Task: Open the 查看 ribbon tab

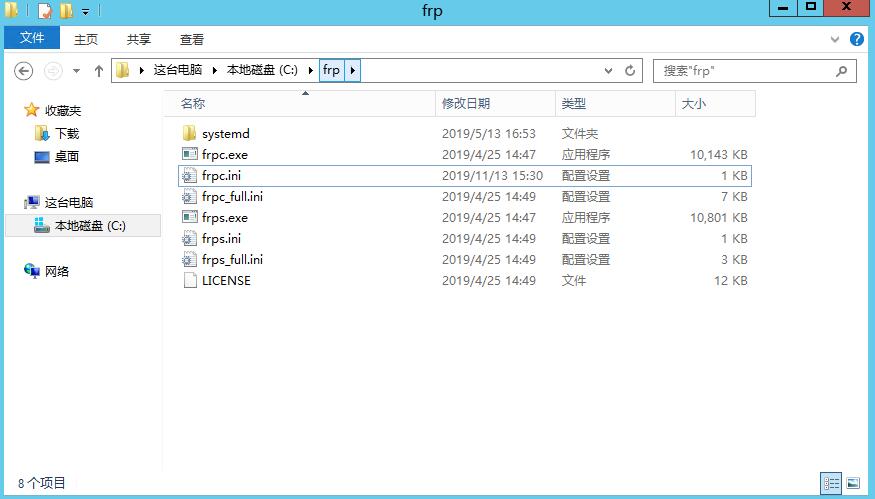Action: pyautogui.click(x=192, y=39)
